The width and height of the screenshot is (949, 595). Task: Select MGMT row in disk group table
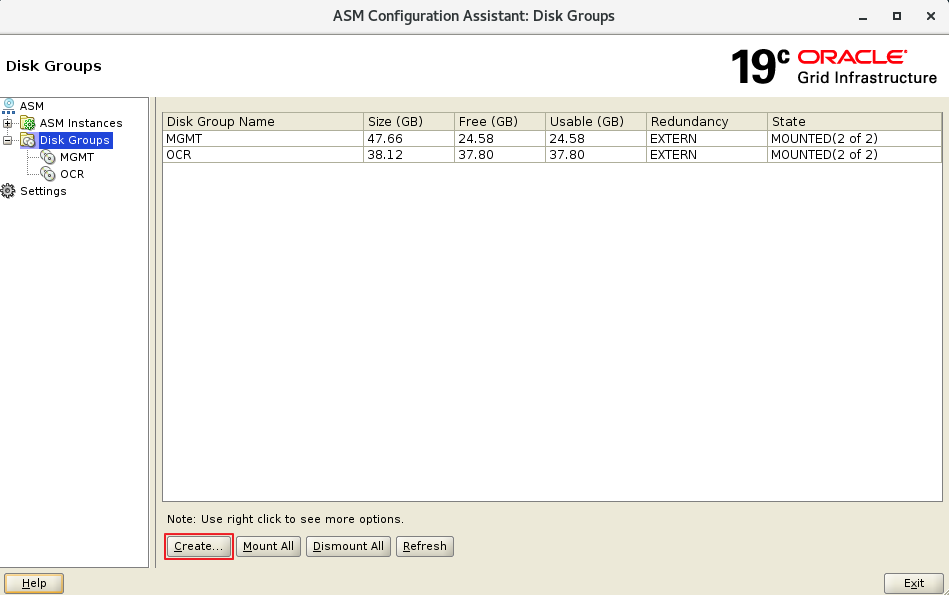[x=552, y=139]
